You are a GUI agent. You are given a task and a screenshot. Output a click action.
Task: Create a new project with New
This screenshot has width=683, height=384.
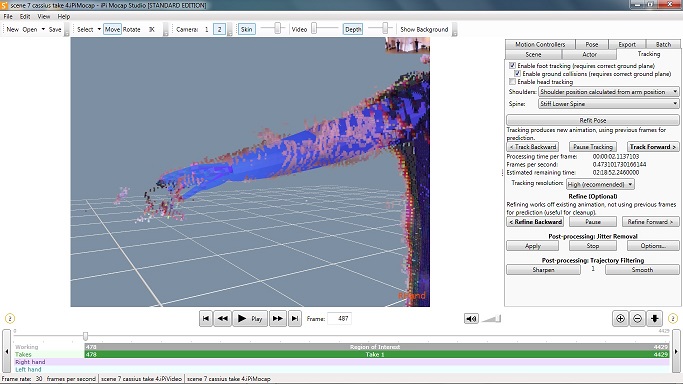coord(13,29)
